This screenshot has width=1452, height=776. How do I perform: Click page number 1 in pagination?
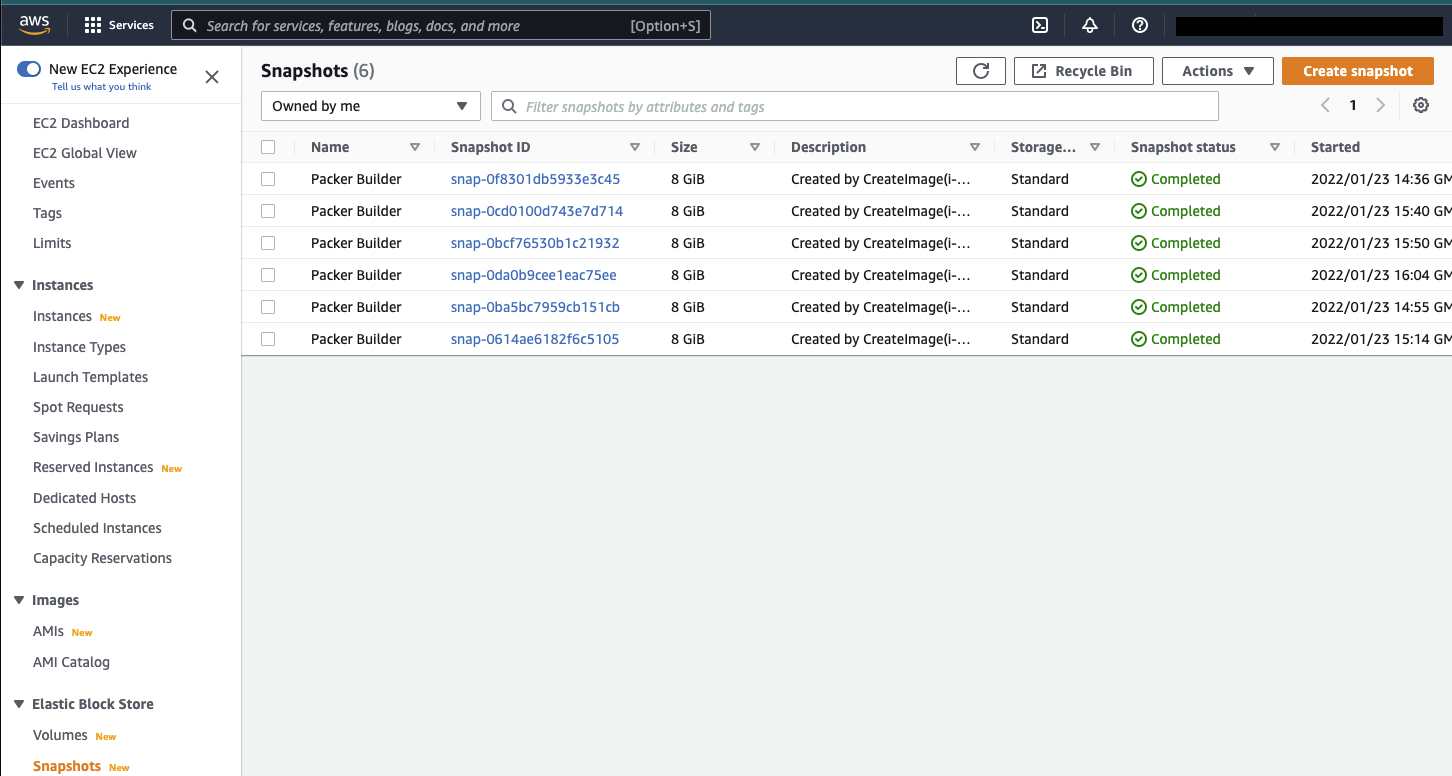tap(1353, 106)
